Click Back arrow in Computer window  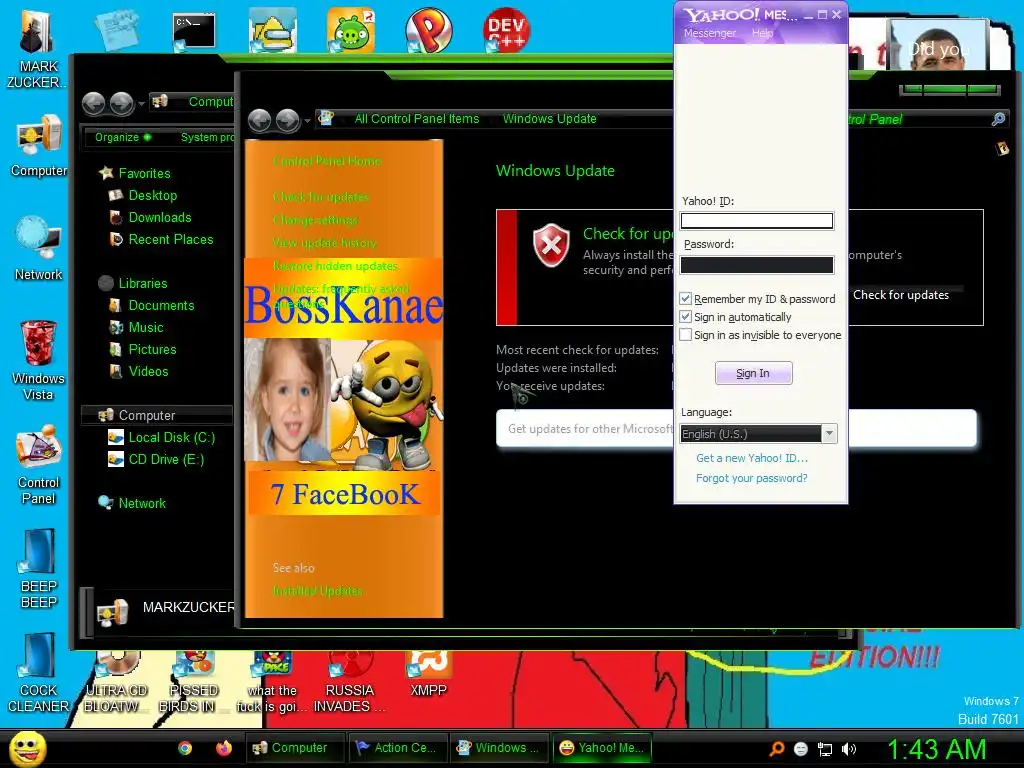pyautogui.click(x=93, y=103)
